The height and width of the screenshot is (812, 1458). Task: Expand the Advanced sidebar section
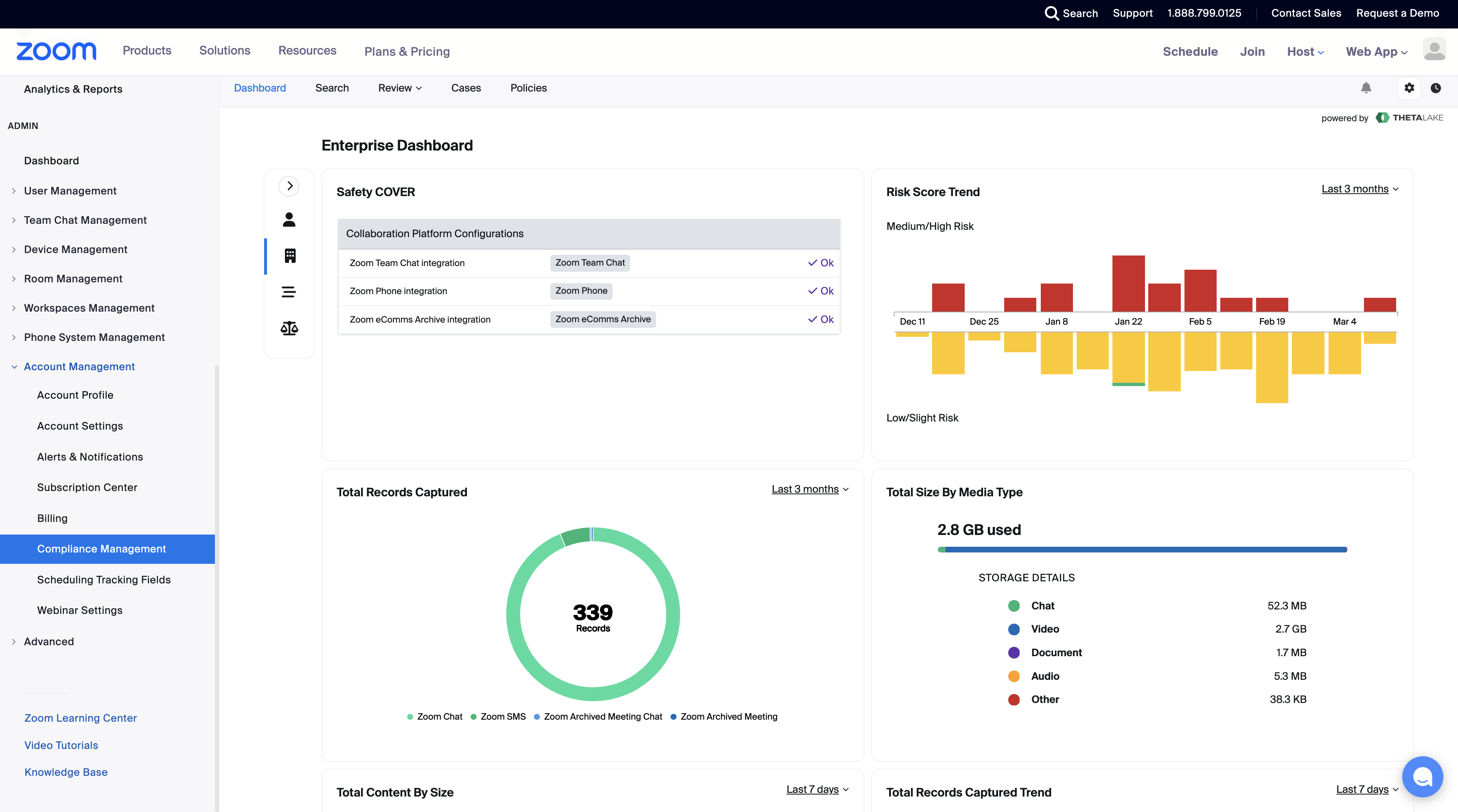(x=49, y=641)
